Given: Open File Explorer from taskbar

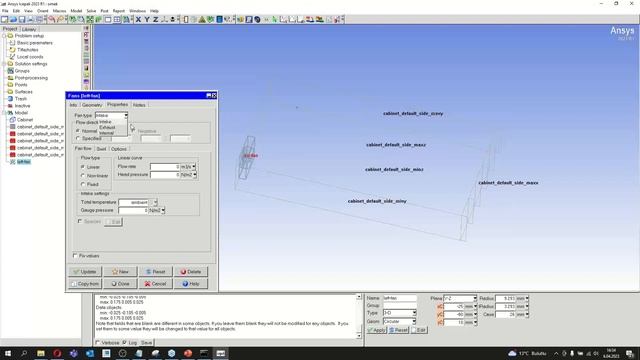Looking at the screenshot, I should pyautogui.click(x=40, y=353).
